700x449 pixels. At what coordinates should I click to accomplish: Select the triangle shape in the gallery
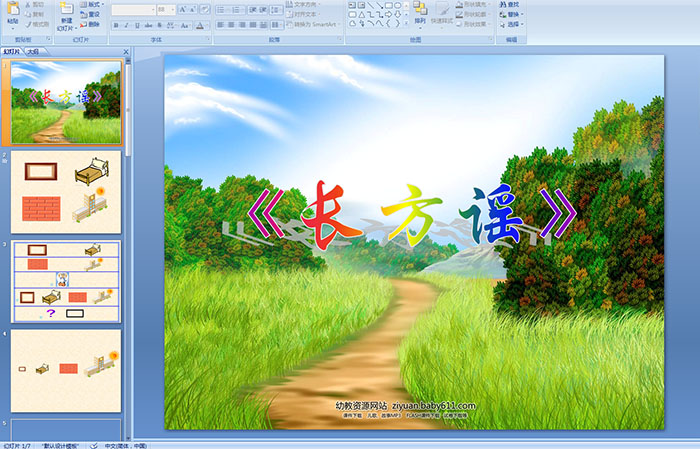362,15
